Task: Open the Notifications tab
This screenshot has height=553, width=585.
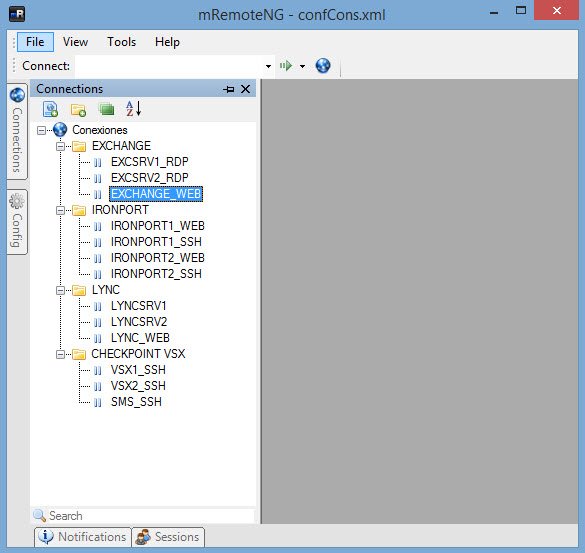Action: pos(83,537)
